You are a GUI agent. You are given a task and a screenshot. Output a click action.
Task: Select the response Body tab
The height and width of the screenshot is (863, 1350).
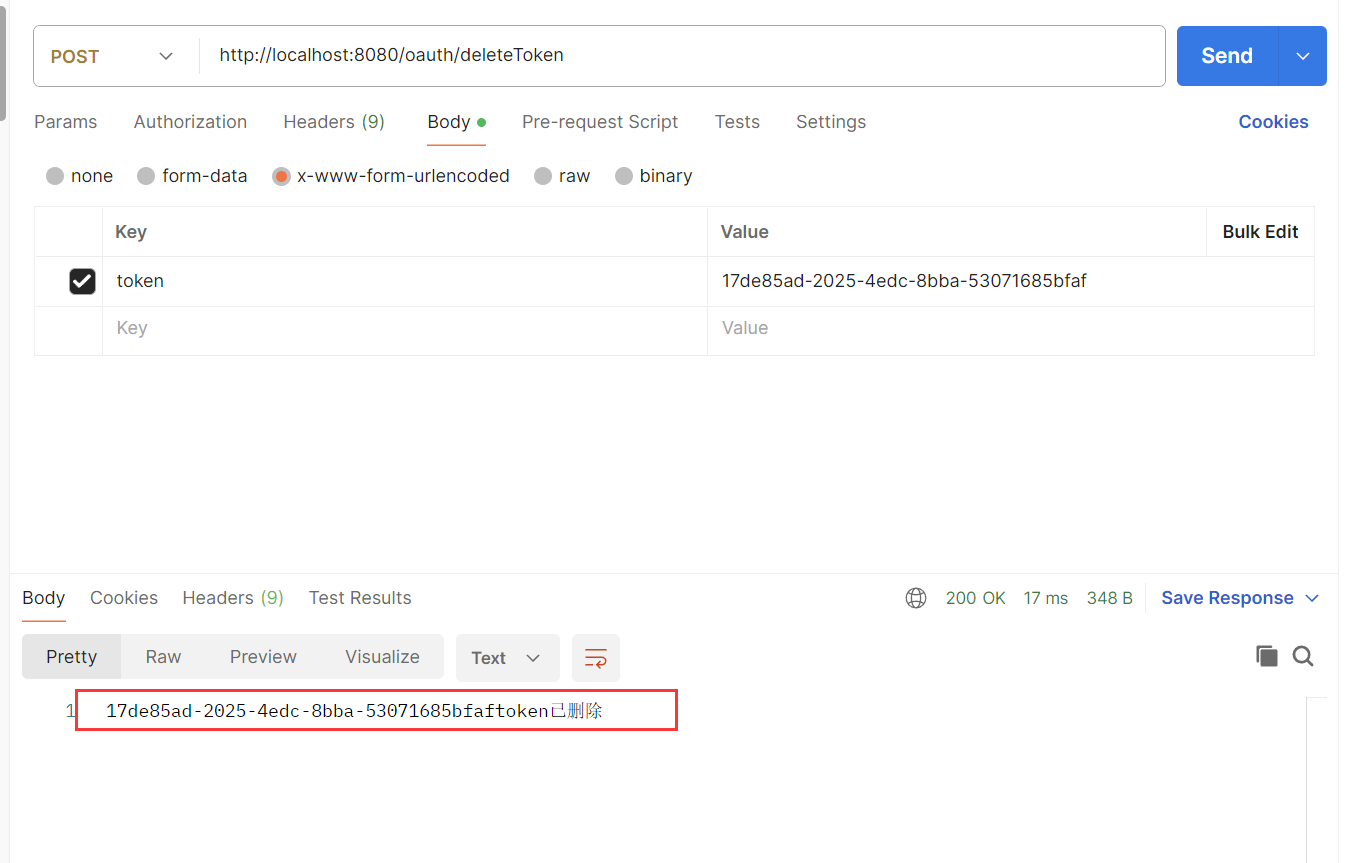43,598
